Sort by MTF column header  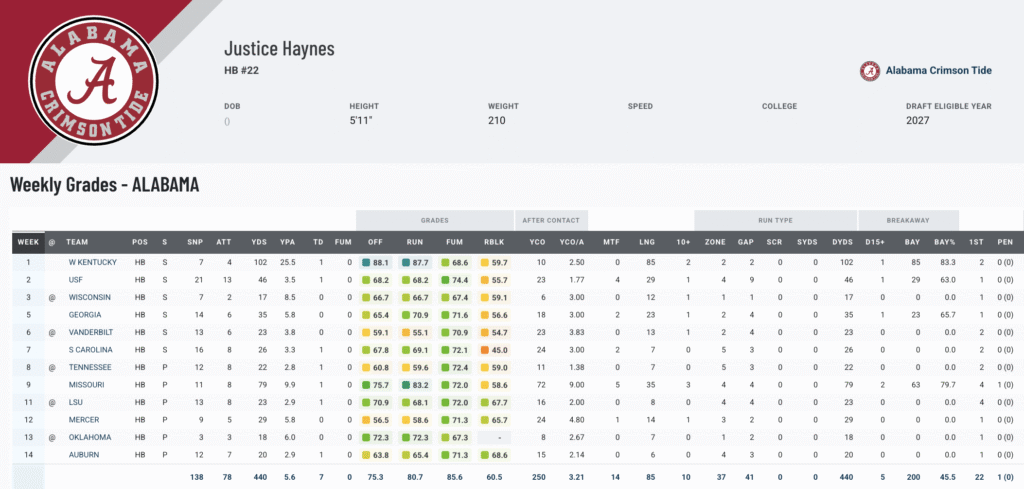tap(611, 242)
